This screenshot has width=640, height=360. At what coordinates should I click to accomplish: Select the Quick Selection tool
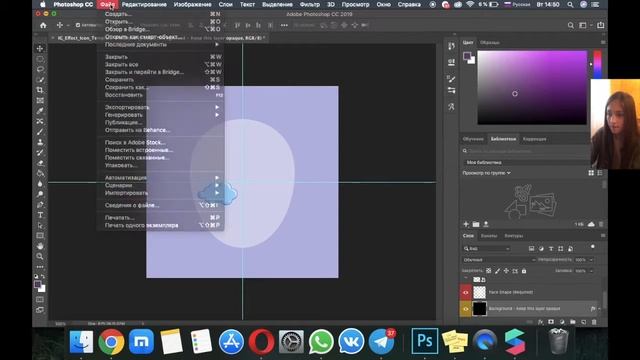40,80
